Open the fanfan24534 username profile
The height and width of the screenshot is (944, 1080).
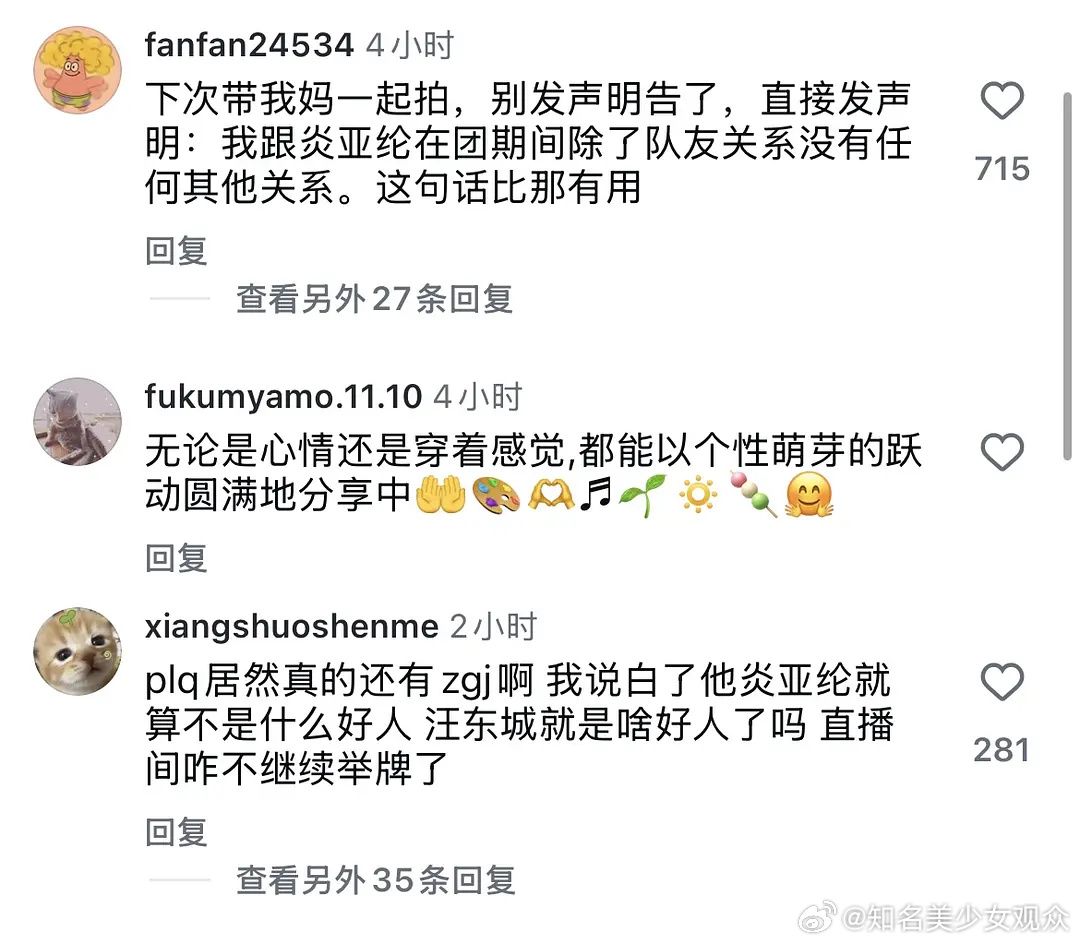[x=249, y=45]
